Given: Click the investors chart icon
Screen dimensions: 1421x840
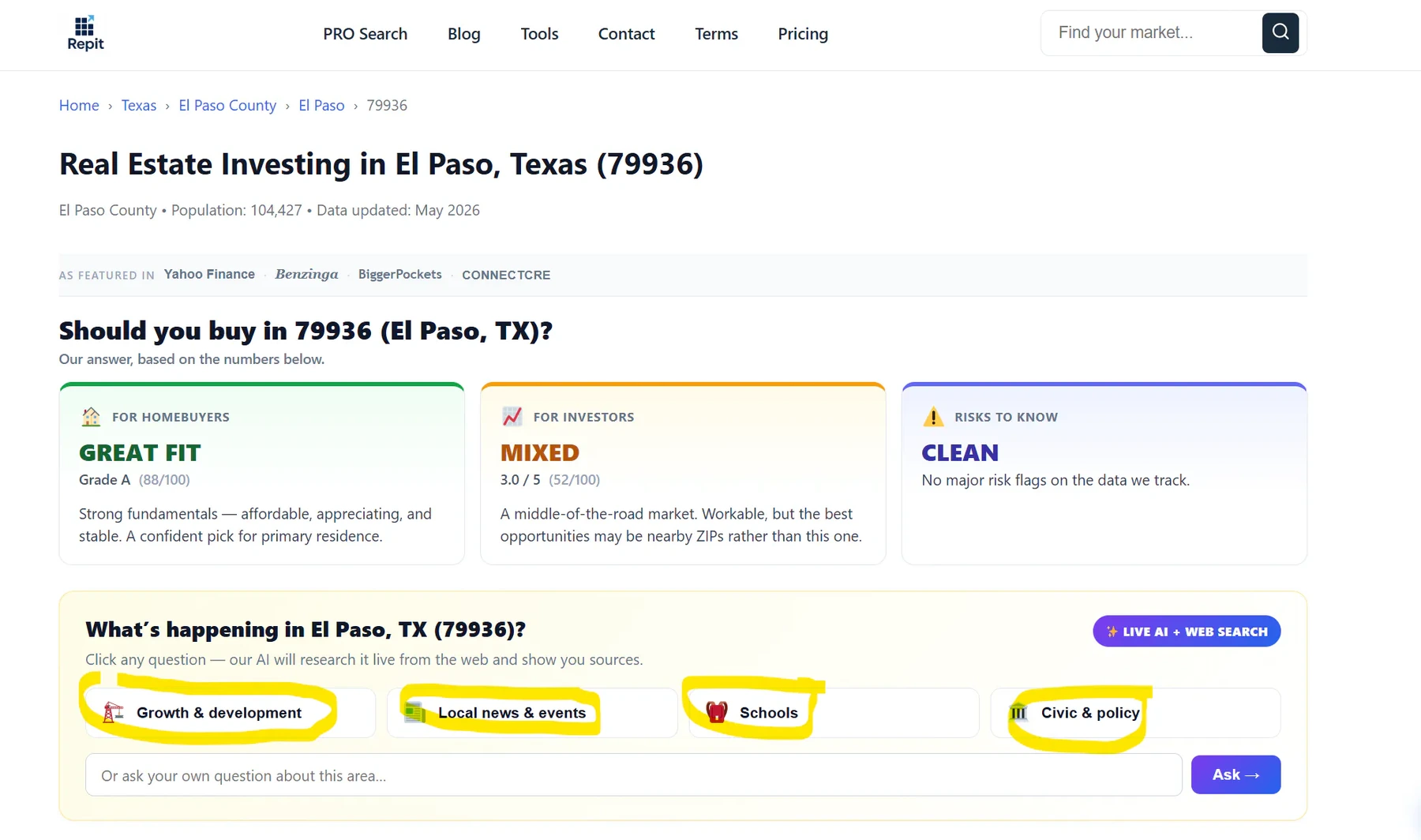Looking at the screenshot, I should (x=512, y=417).
